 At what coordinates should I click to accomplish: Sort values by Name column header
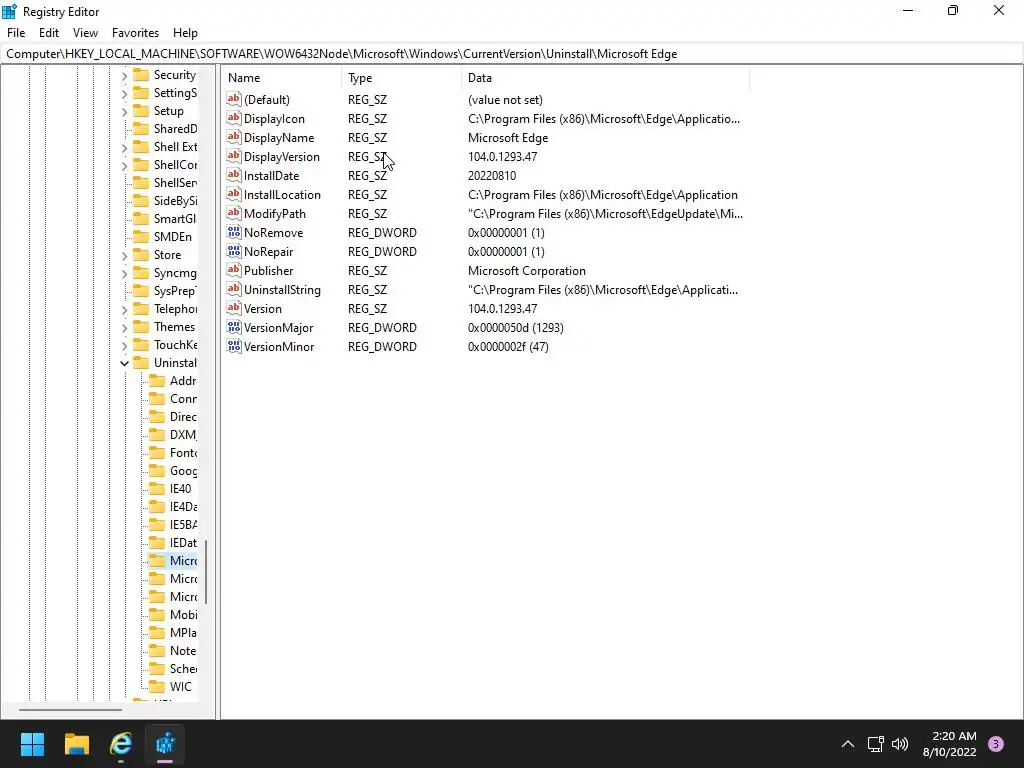(281, 78)
